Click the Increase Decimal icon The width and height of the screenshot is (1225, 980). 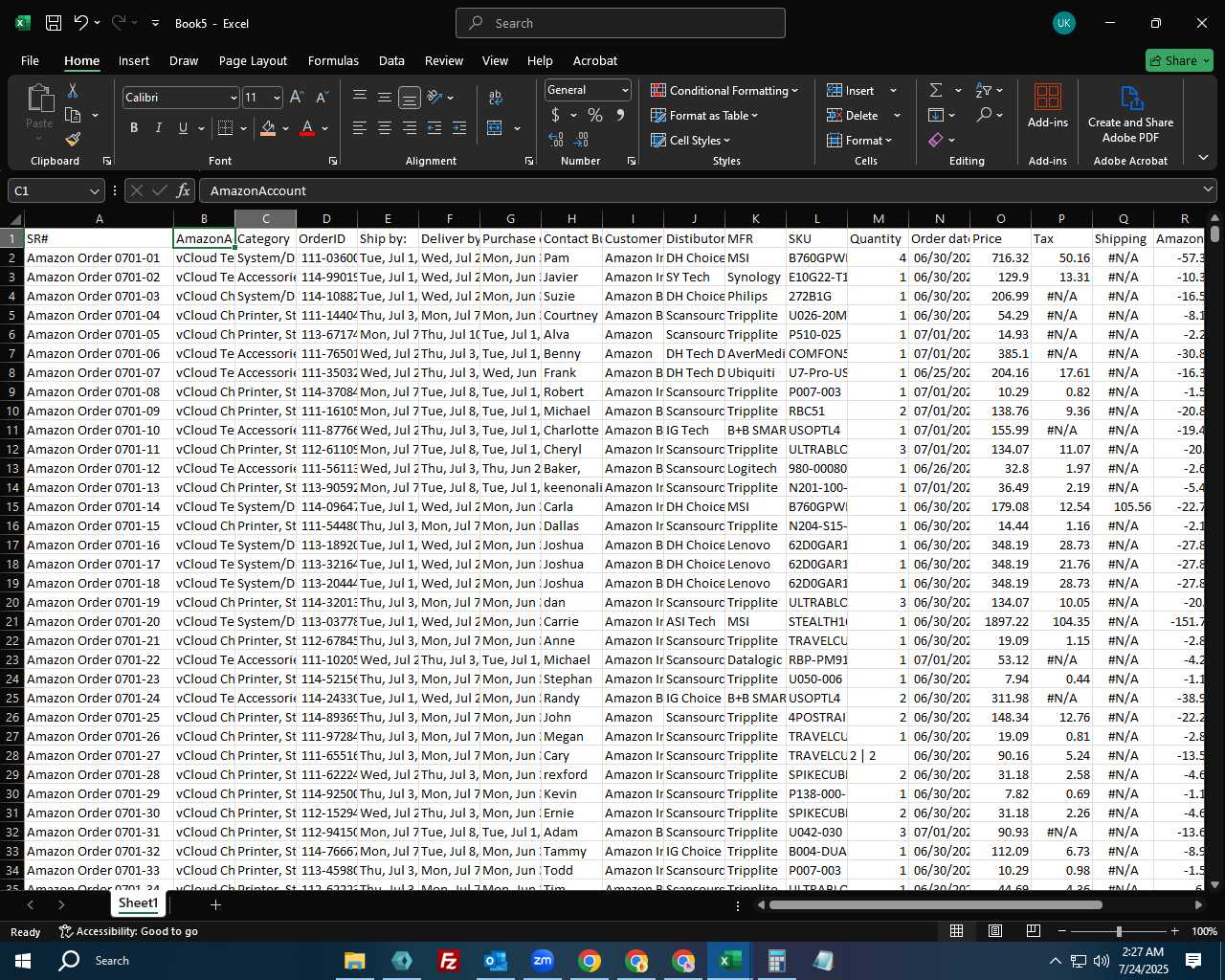coord(556,140)
